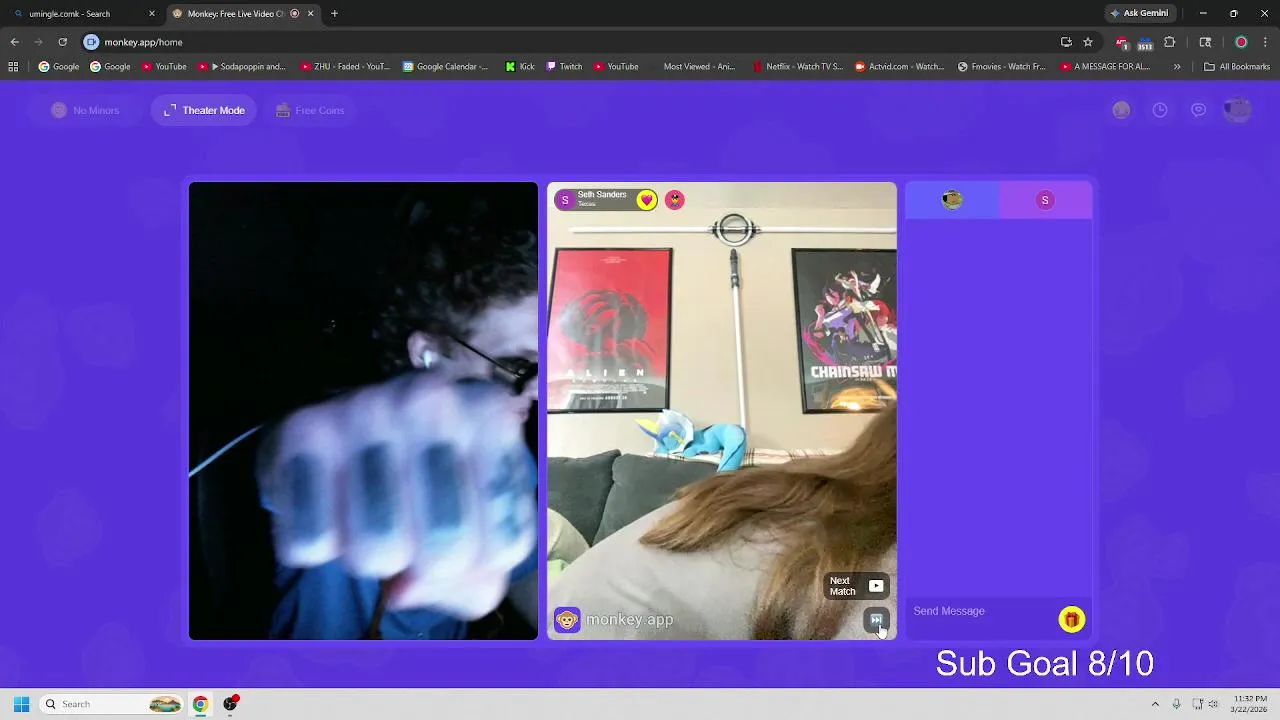Click the coin icon in top-right header
Screen dimensions: 1280x720
pos(1121,110)
